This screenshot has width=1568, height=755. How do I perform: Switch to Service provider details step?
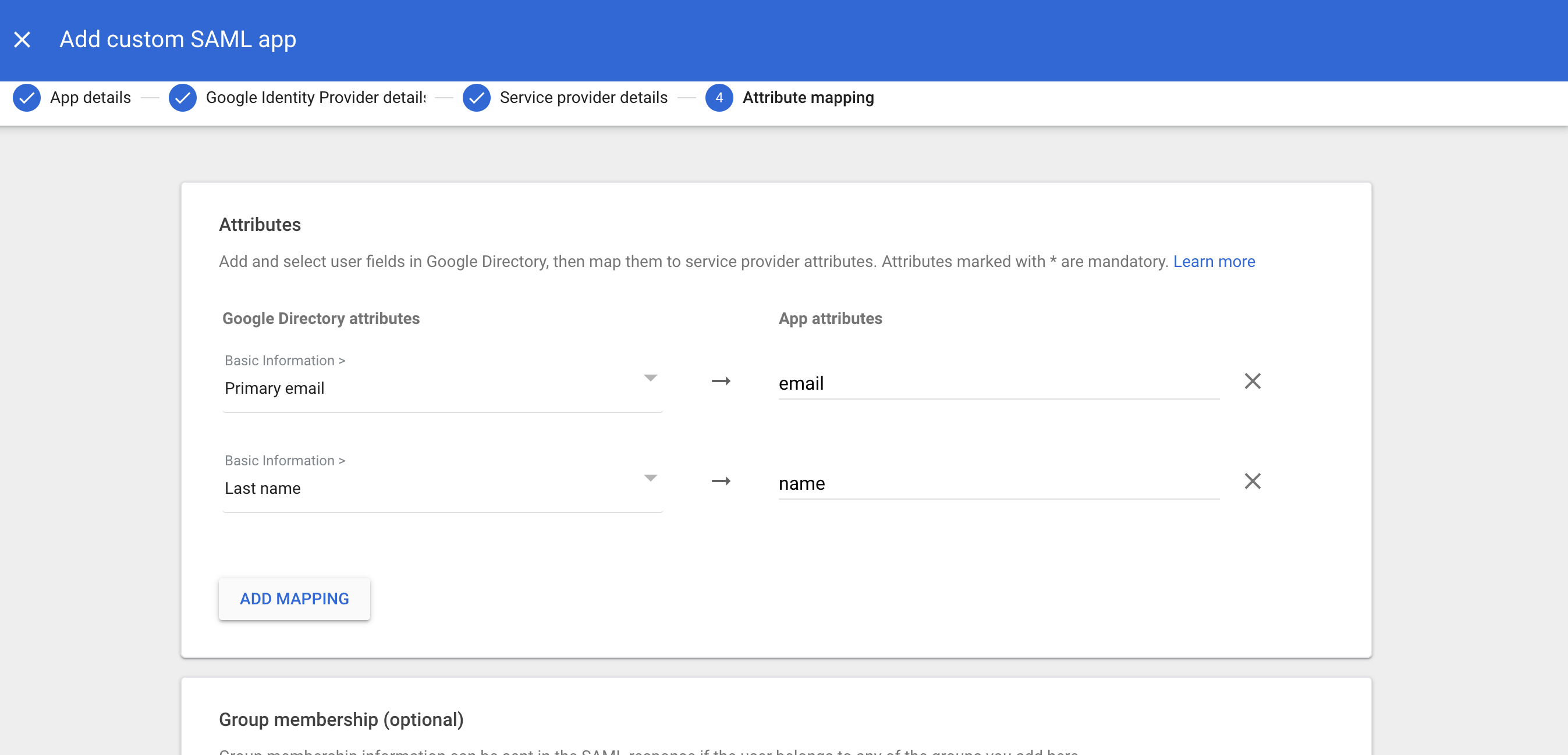(x=583, y=97)
